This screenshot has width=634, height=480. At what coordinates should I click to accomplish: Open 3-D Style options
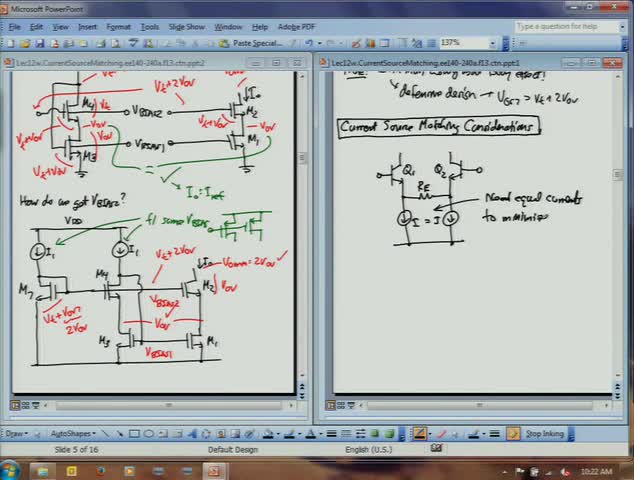[389, 434]
